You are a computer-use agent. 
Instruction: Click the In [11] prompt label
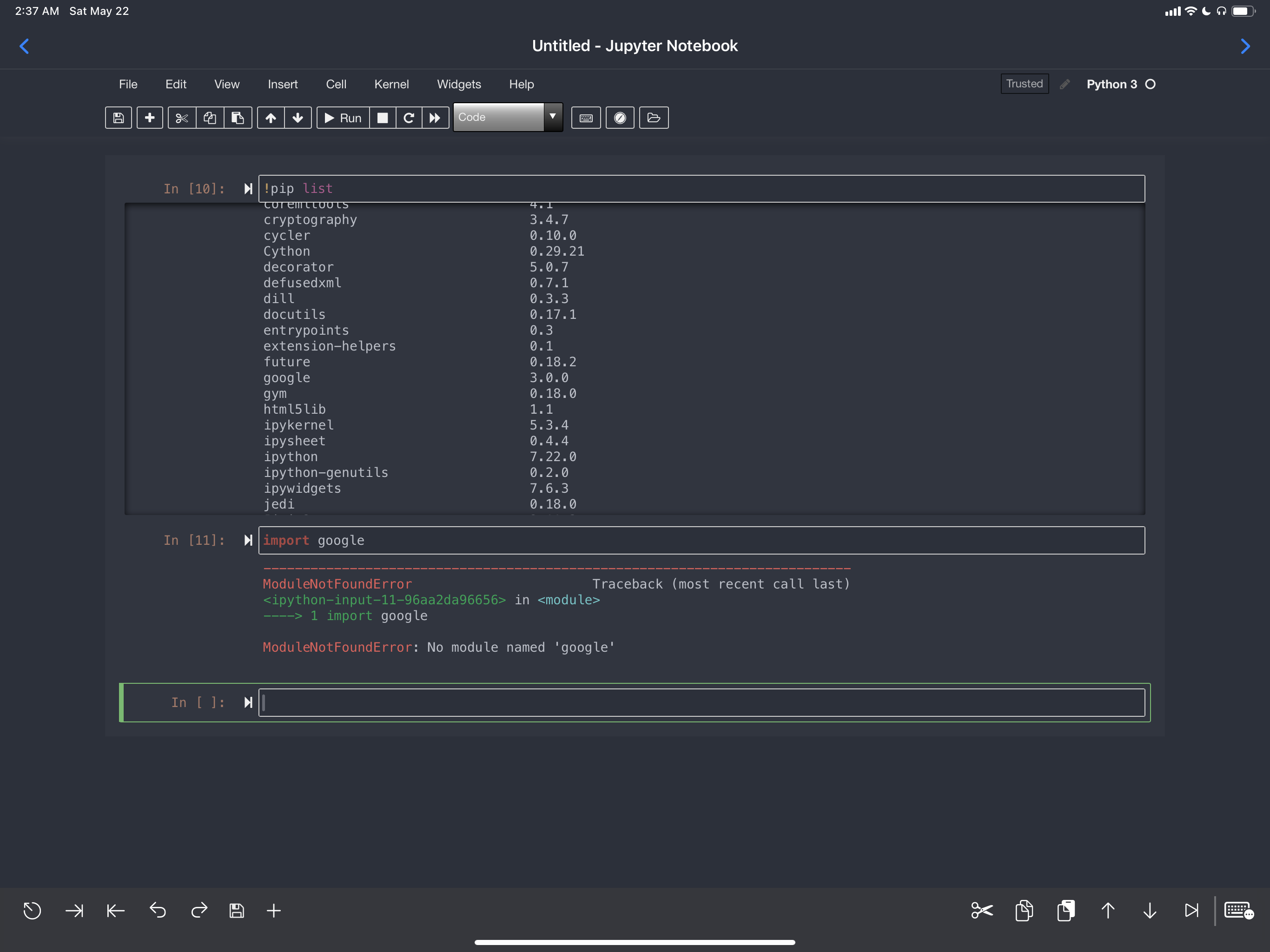(x=194, y=540)
